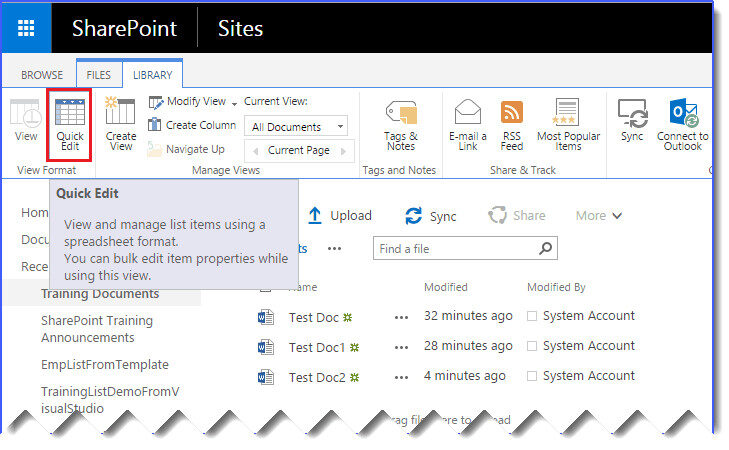Go to previous page arrow beside Current Page
Image resolution: width=729 pixels, height=450 pixels.
(x=255, y=151)
